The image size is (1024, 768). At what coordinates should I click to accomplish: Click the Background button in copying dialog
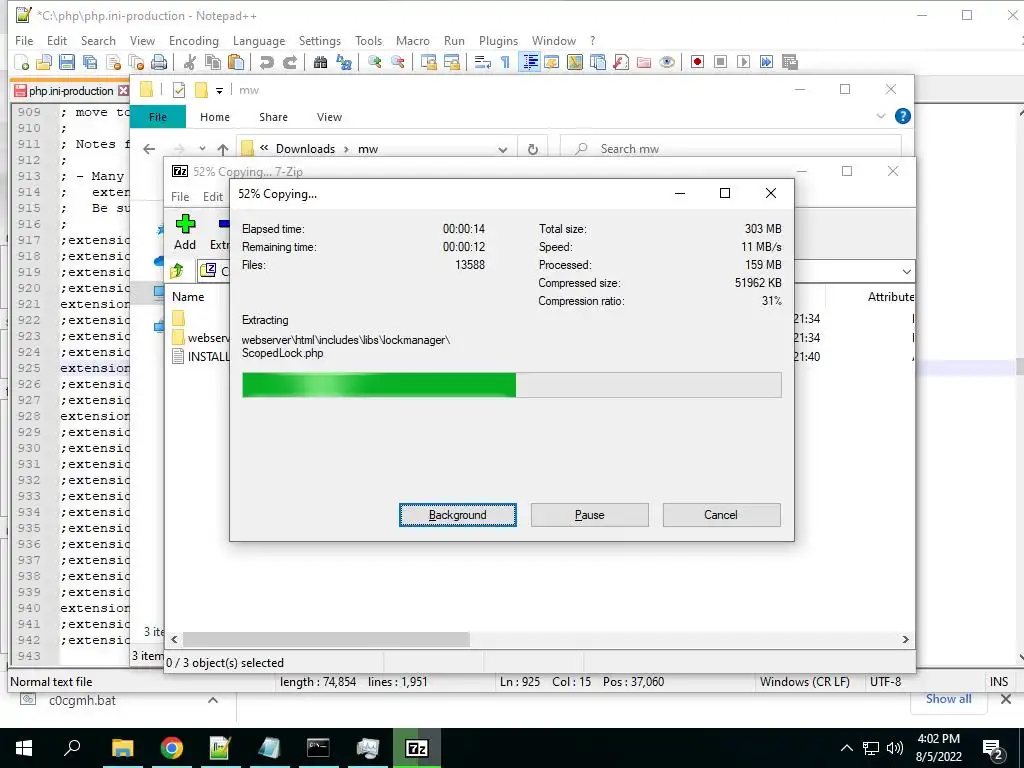tap(457, 515)
